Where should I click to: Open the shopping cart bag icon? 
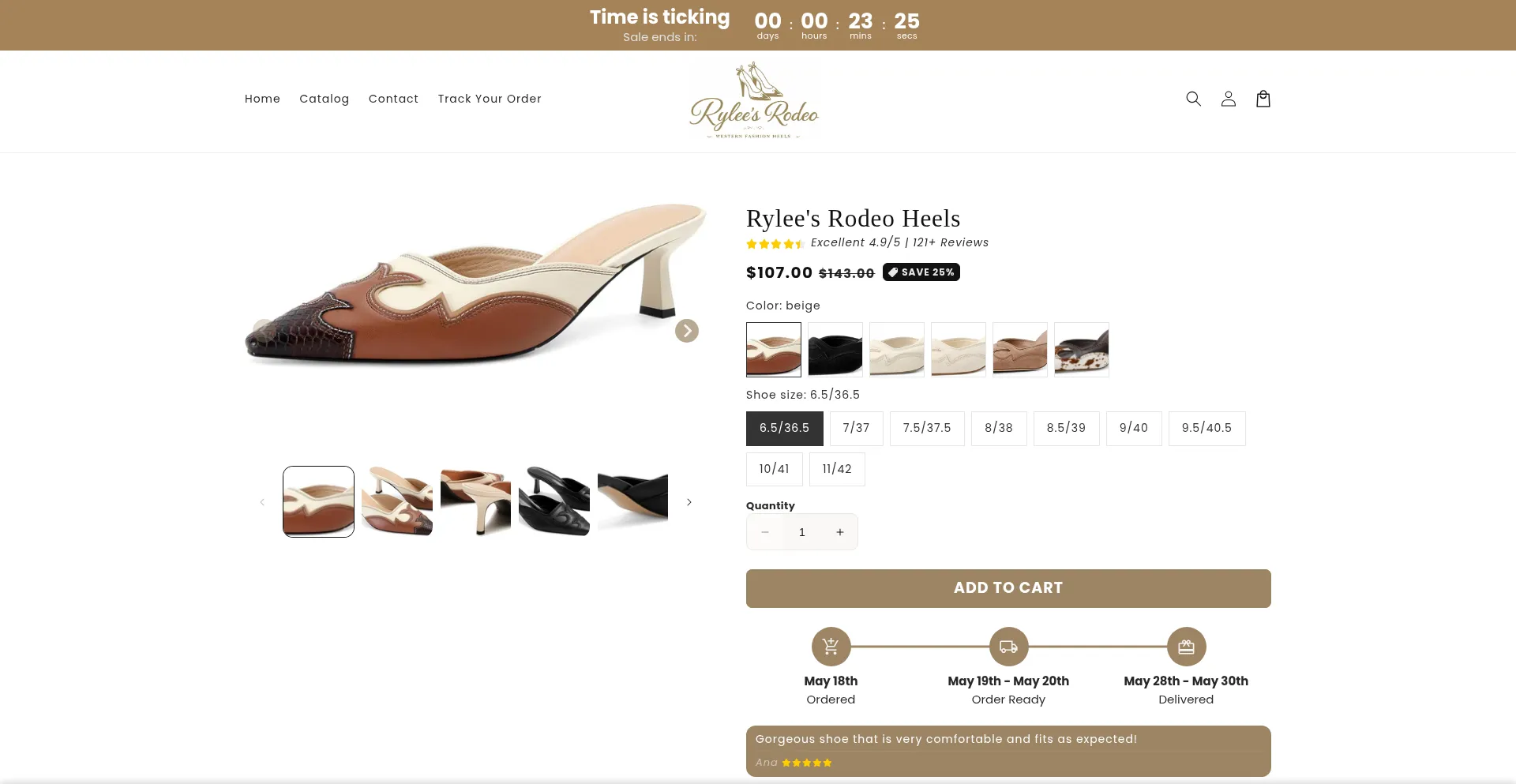coord(1263,99)
